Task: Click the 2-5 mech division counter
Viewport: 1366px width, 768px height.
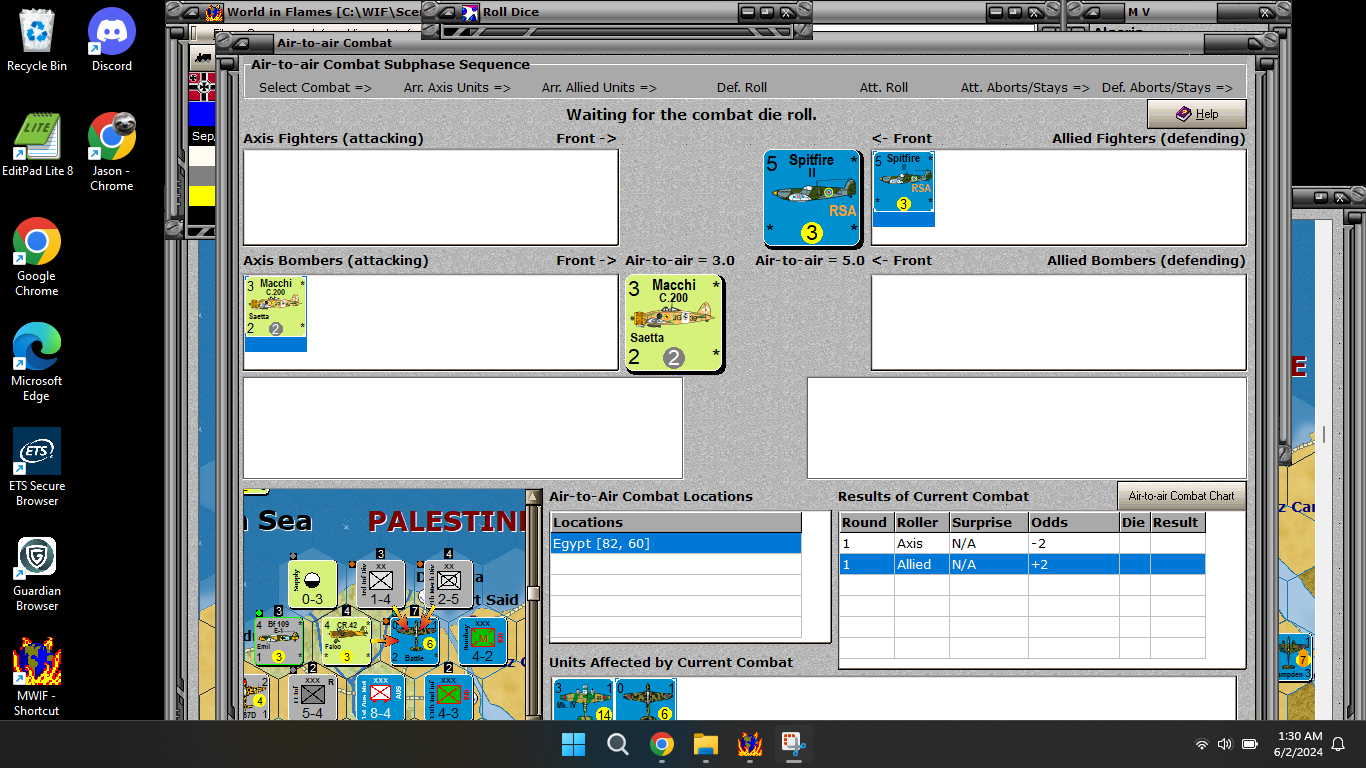Action: pyautogui.click(x=448, y=584)
